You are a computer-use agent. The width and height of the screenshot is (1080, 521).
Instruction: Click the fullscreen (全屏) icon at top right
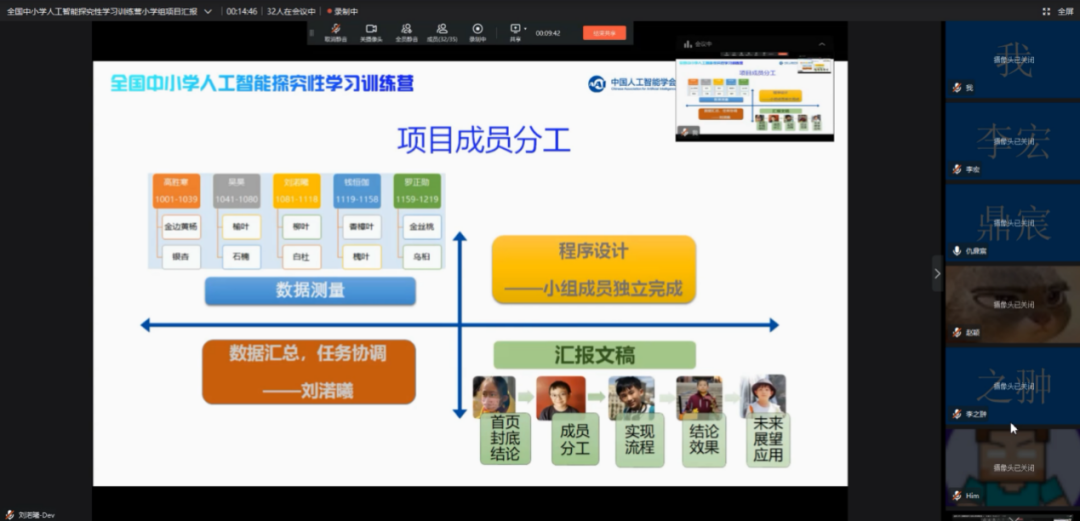(1059, 11)
